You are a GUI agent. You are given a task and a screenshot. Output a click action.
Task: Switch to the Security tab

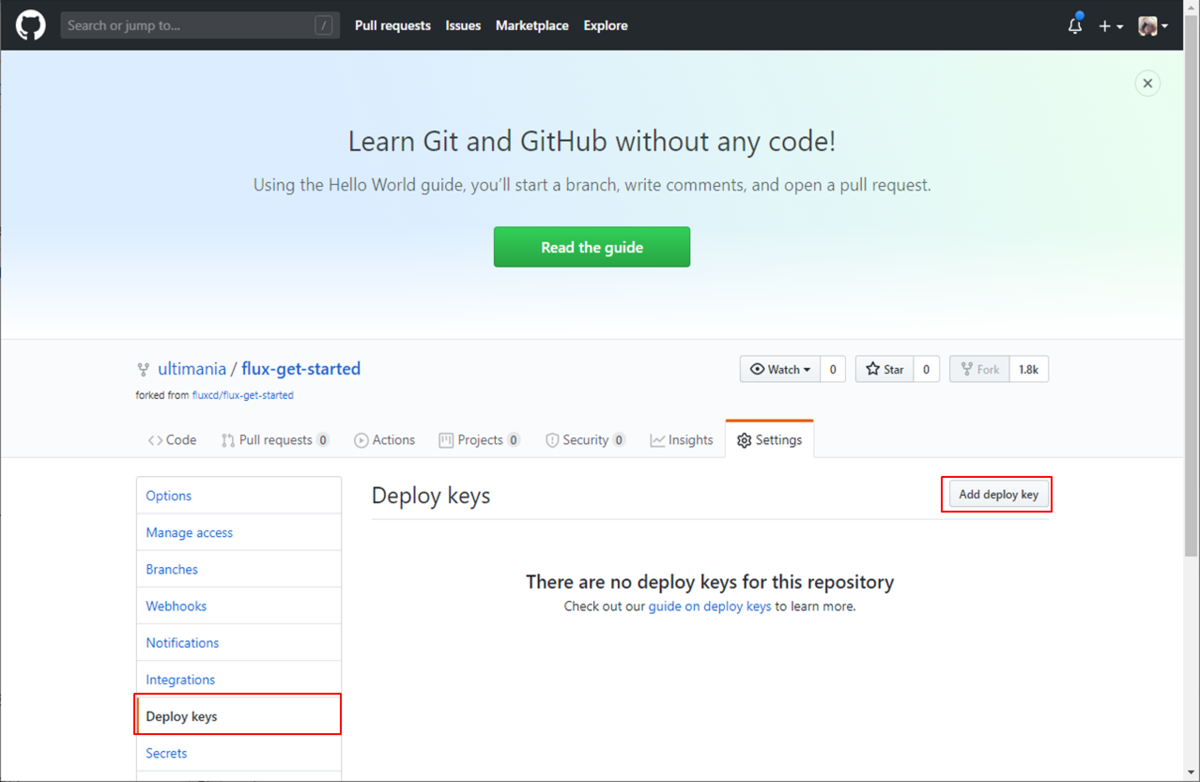(x=585, y=440)
